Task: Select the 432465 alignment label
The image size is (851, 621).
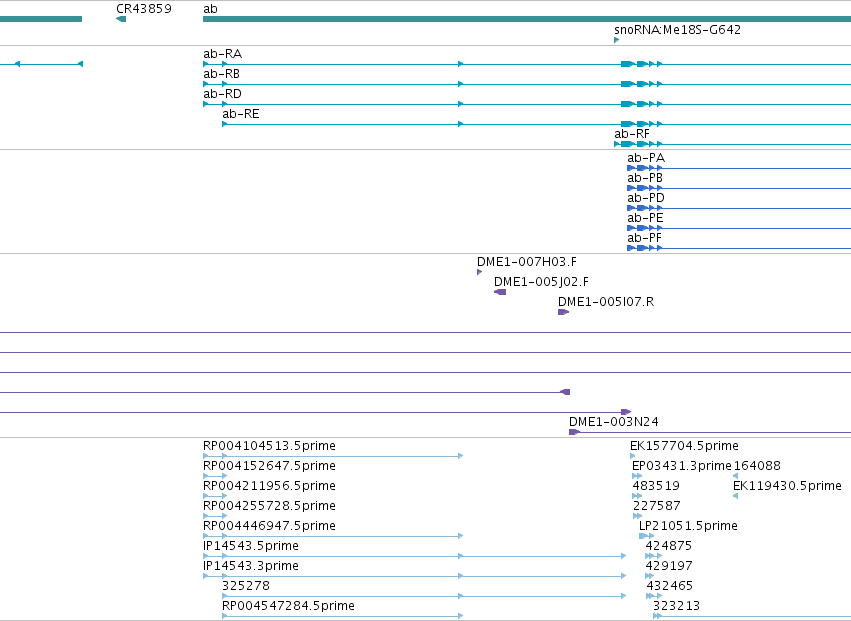Action: pyautogui.click(x=670, y=586)
